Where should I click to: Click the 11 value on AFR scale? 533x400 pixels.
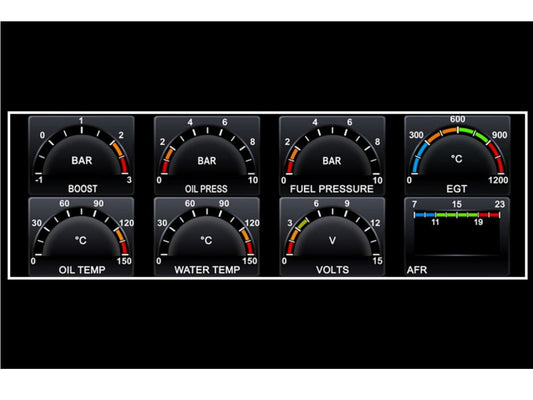coord(435,222)
